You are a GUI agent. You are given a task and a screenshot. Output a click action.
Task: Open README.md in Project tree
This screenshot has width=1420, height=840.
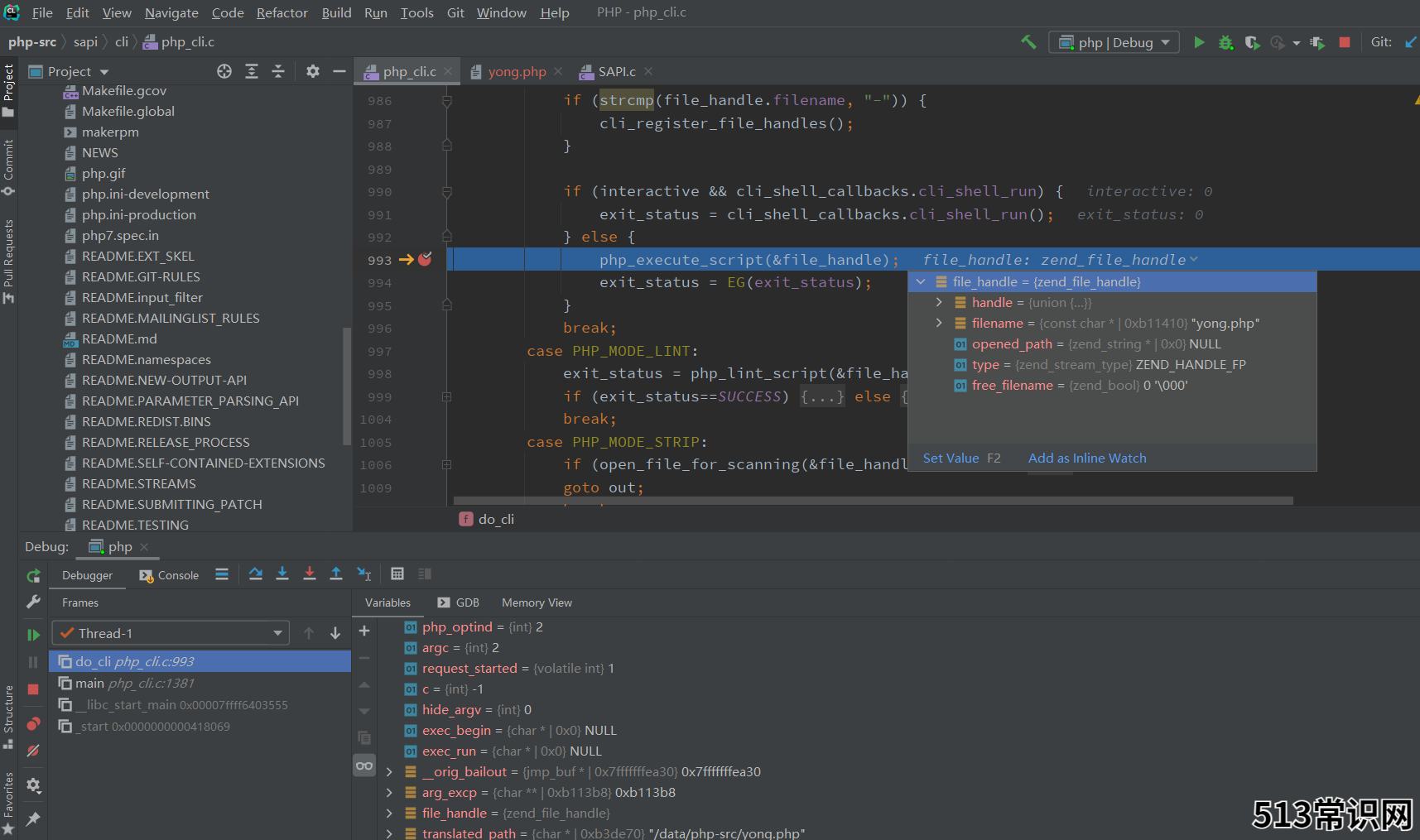[119, 338]
